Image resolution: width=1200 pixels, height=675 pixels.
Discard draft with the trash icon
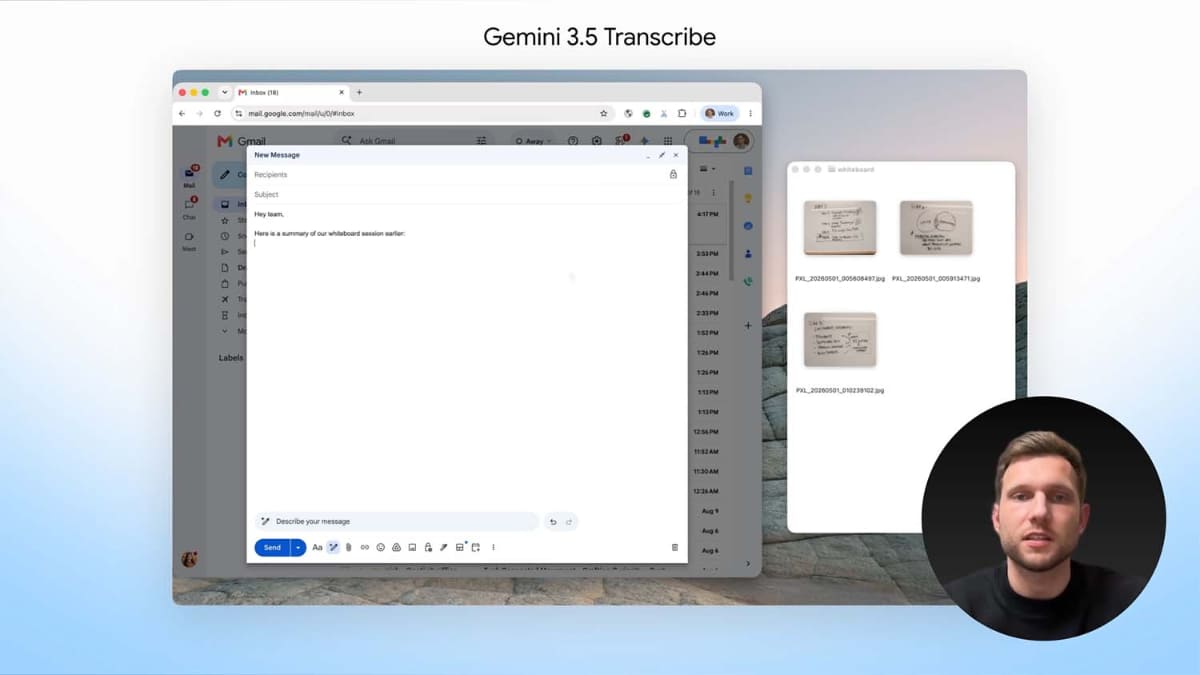click(675, 547)
